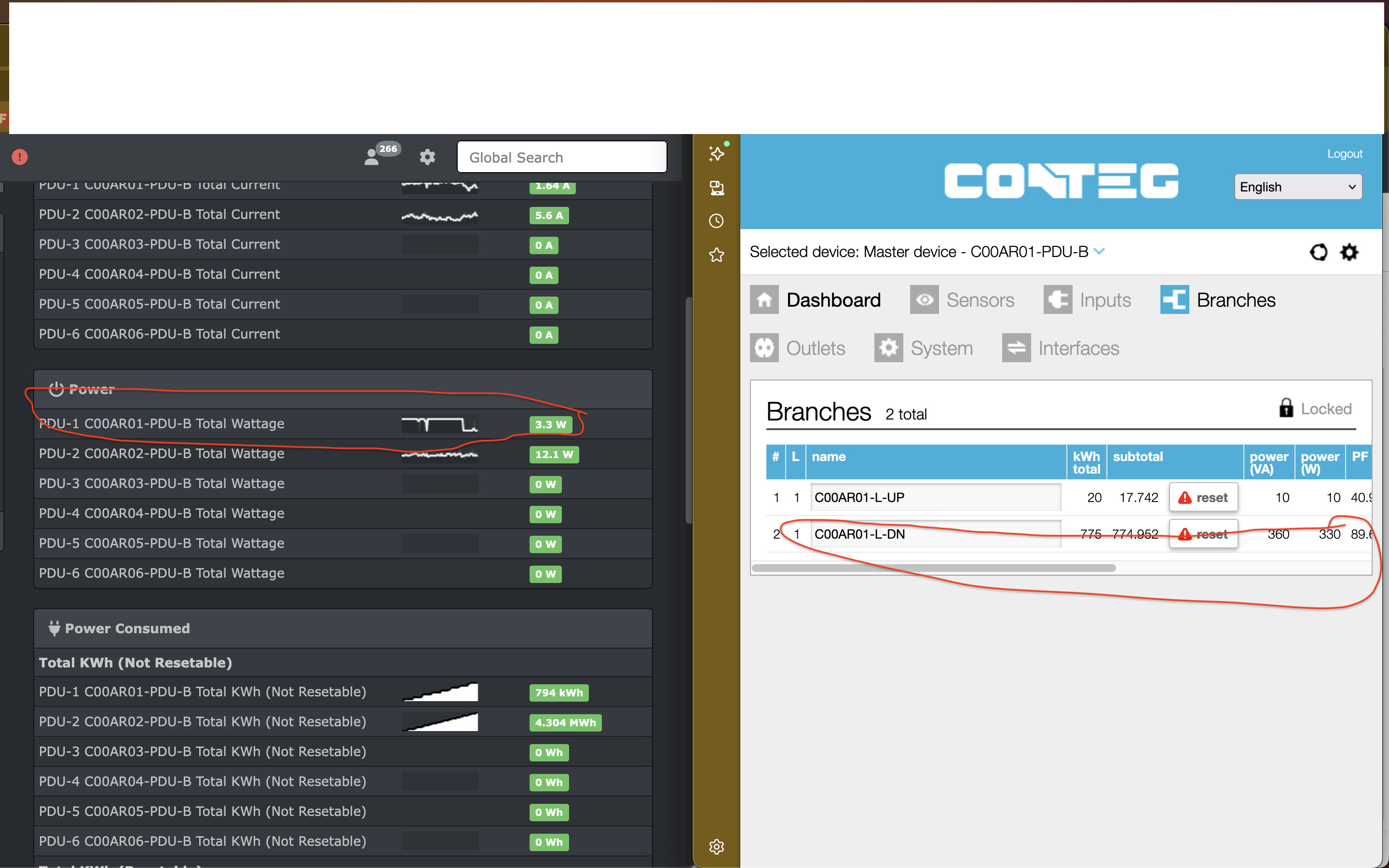The height and width of the screenshot is (868, 1389).
Task: Click the red alert icon in header
Action: pos(19,157)
